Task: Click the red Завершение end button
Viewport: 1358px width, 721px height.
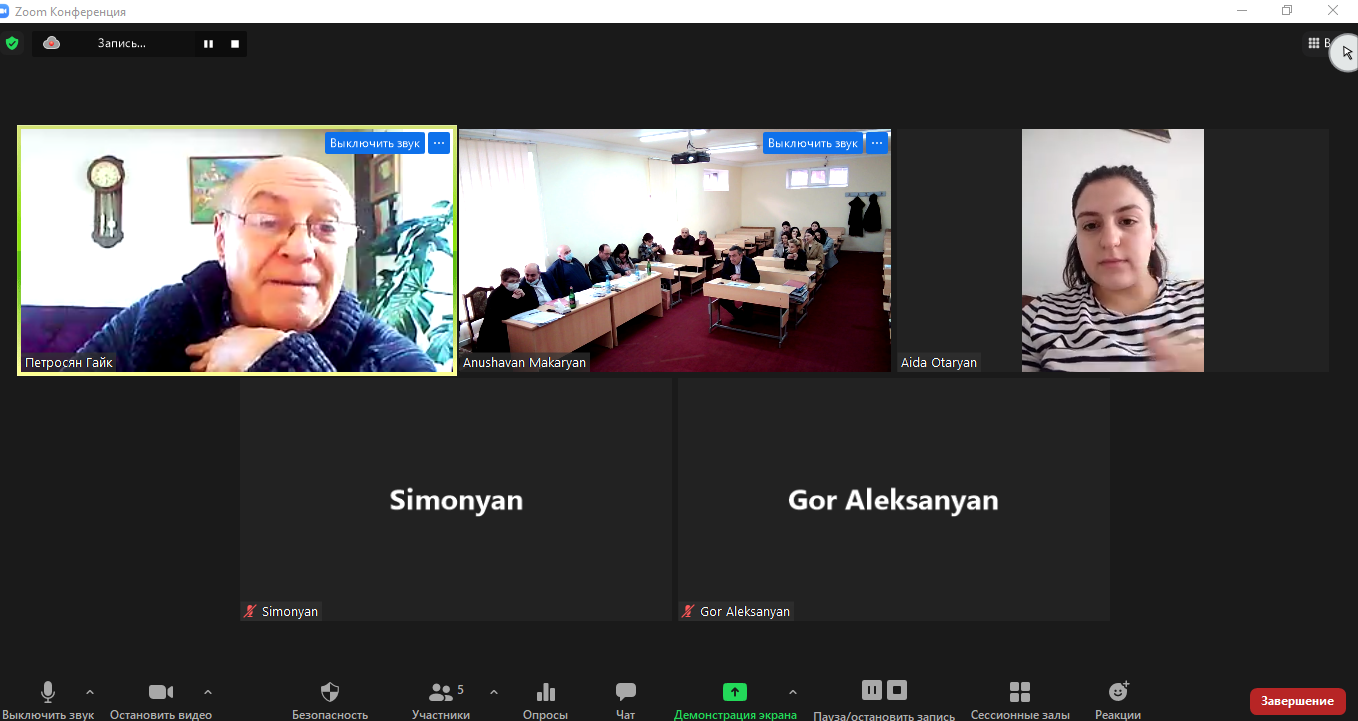Action: pyautogui.click(x=1297, y=701)
